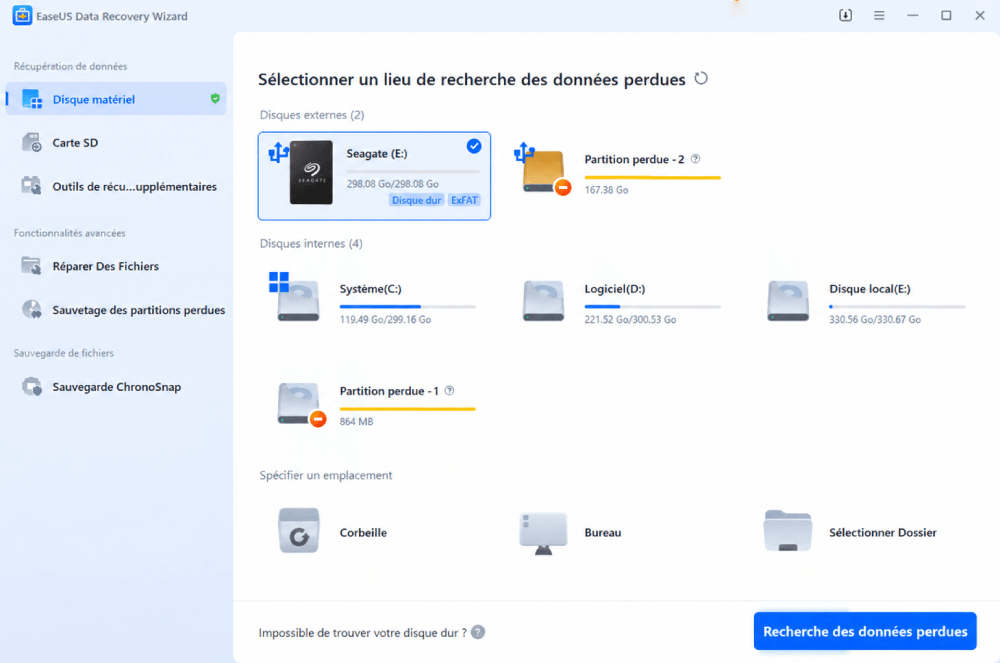Viewport: 1000px width, 663px height.
Task: Click the supplementary recovery tools icon
Action: (x=31, y=186)
